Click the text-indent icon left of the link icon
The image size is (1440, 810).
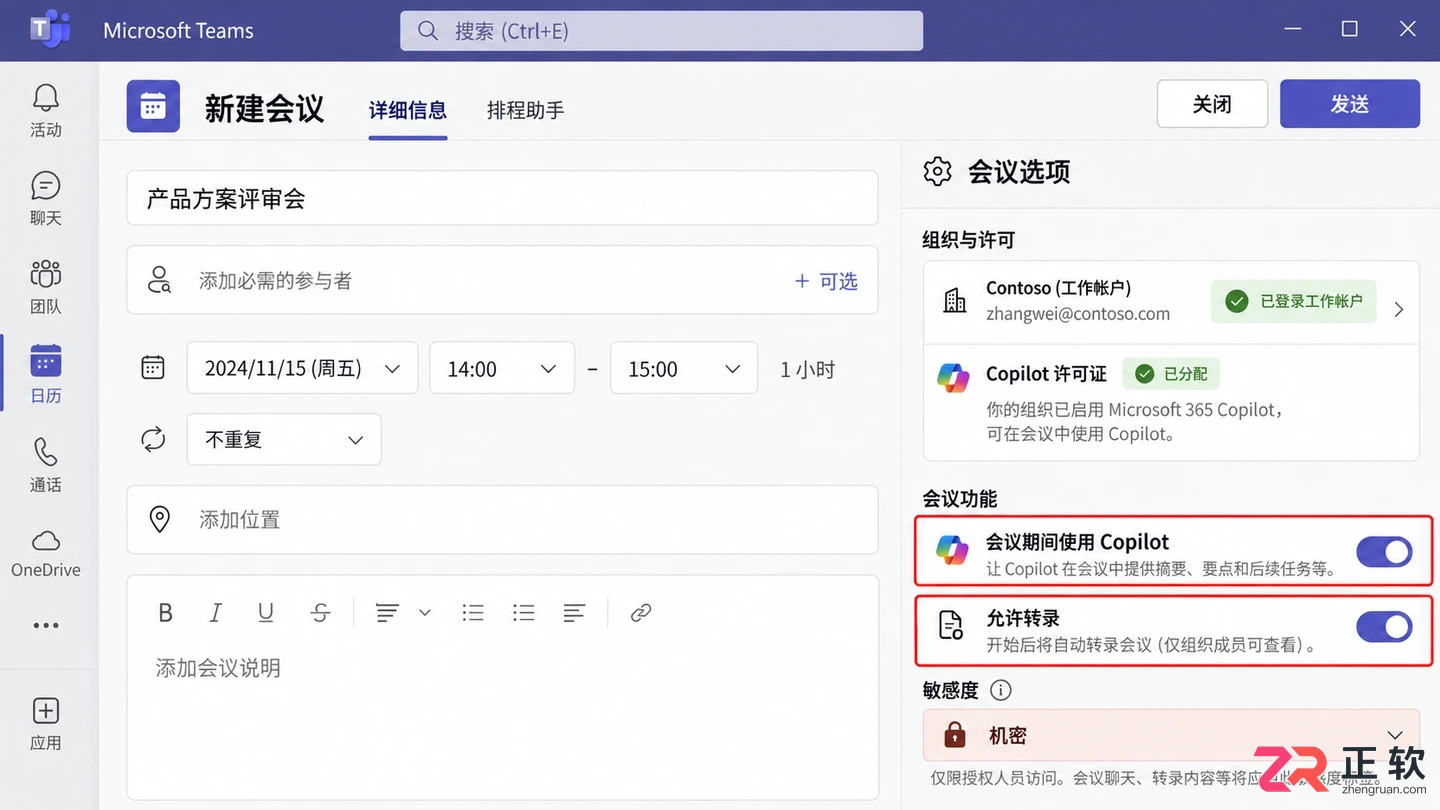(x=573, y=613)
